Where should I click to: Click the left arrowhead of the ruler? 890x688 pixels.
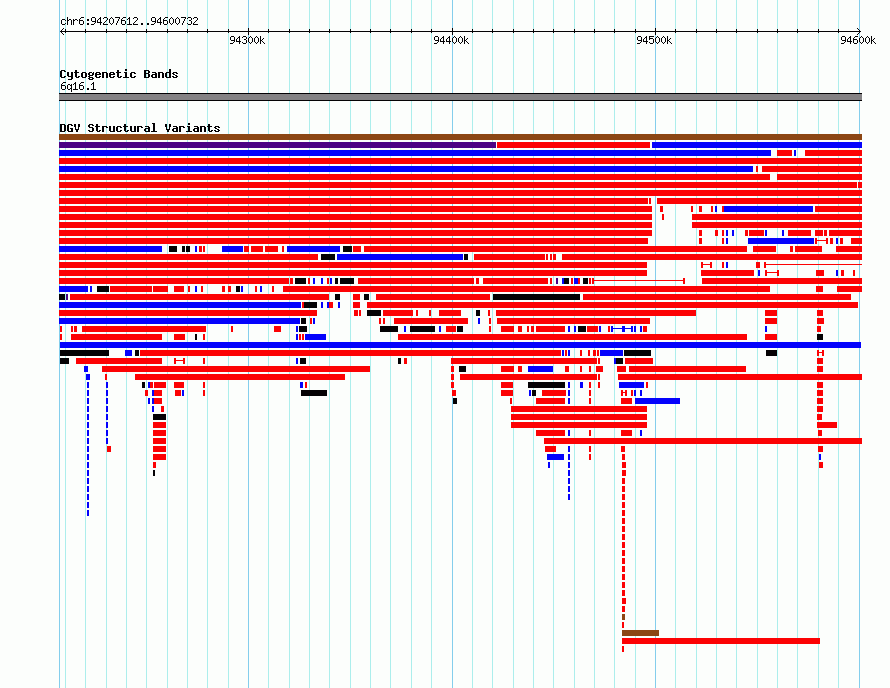click(x=62, y=31)
